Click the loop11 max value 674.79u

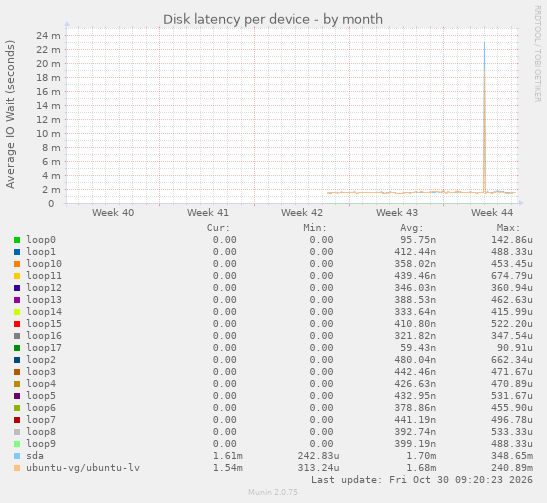(512, 276)
